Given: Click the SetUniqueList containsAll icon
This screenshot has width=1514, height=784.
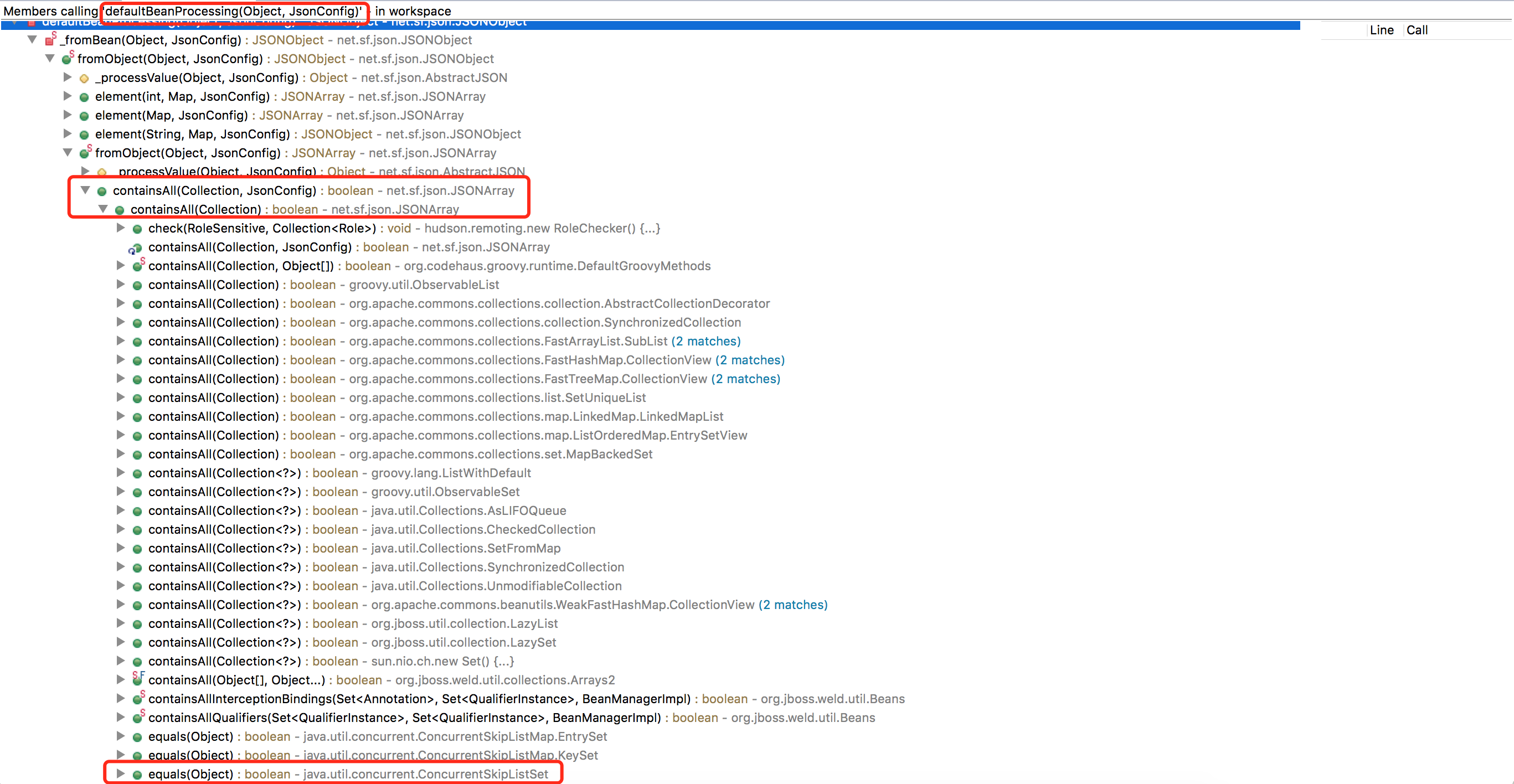Looking at the screenshot, I should [x=137, y=398].
